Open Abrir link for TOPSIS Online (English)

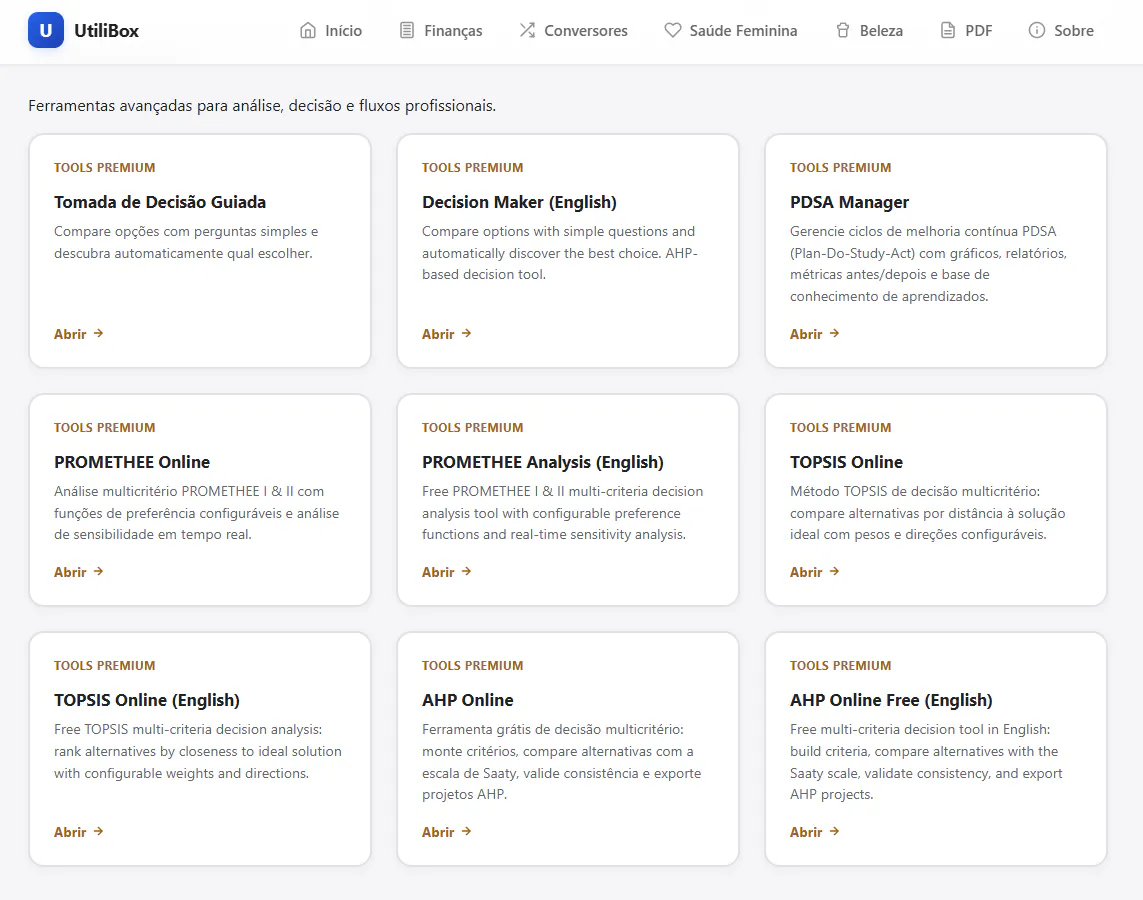(79, 831)
